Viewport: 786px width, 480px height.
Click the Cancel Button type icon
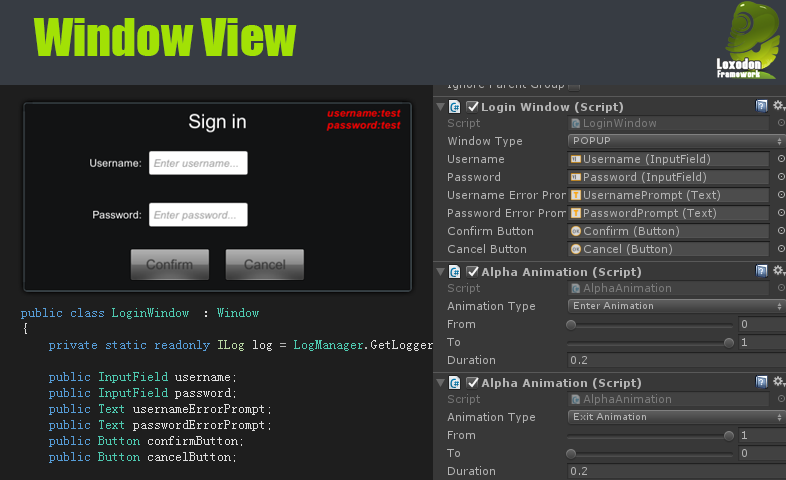(x=576, y=249)
